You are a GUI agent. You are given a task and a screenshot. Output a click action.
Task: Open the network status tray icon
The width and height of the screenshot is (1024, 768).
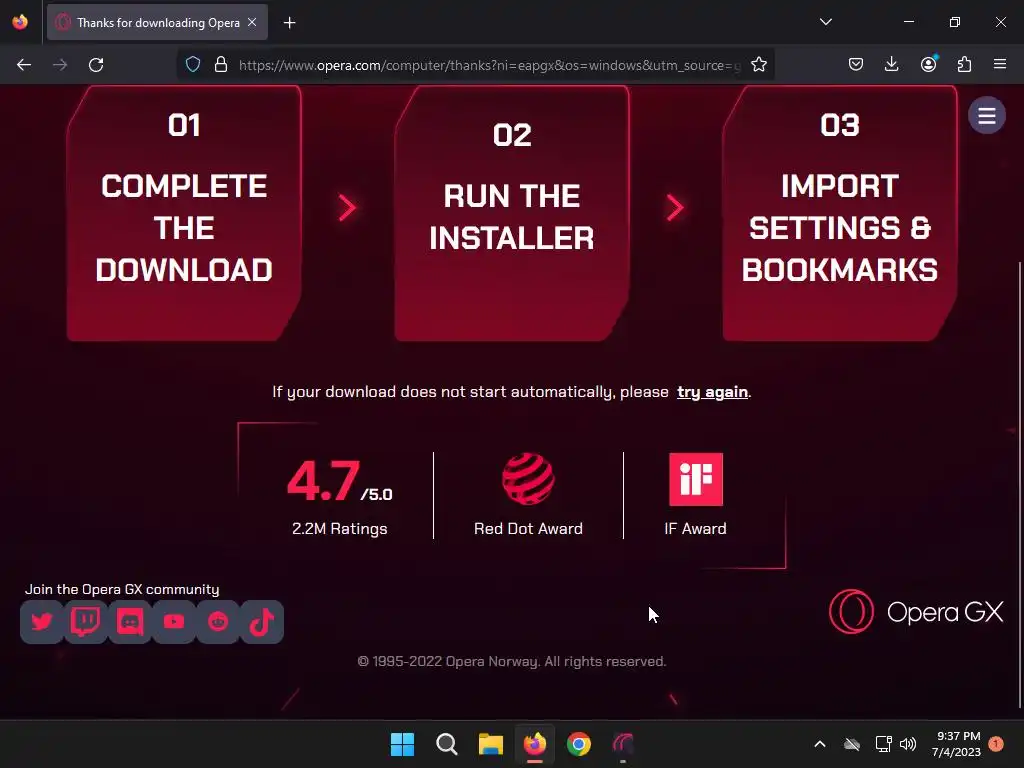pos(884,744)
